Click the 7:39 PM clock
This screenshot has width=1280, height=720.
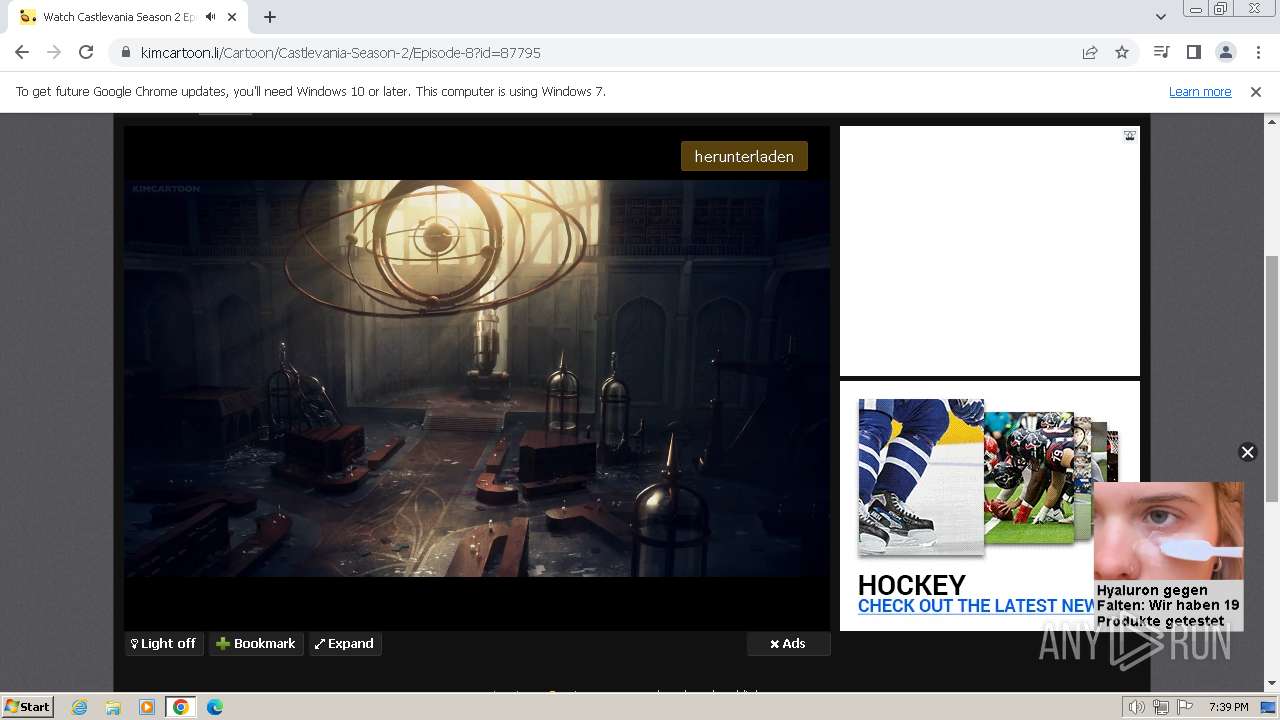pos(1228,707)
